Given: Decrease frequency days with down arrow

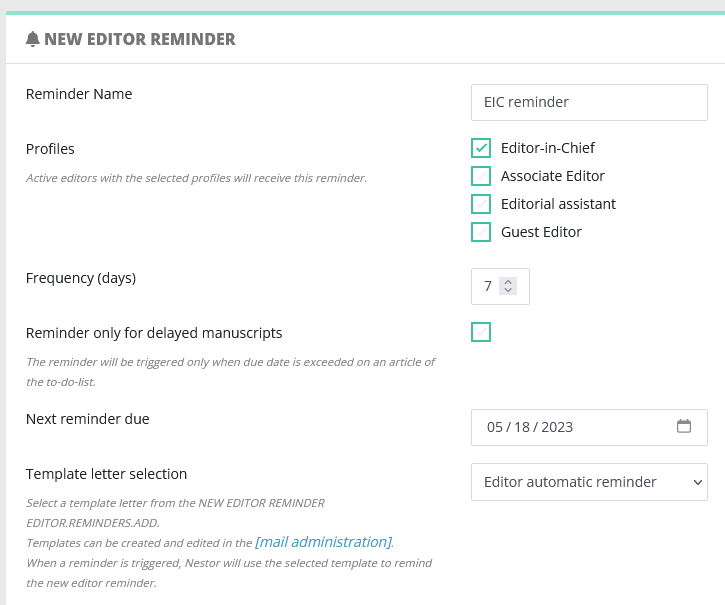Looking at the screenshot, I should coord(508,290).
